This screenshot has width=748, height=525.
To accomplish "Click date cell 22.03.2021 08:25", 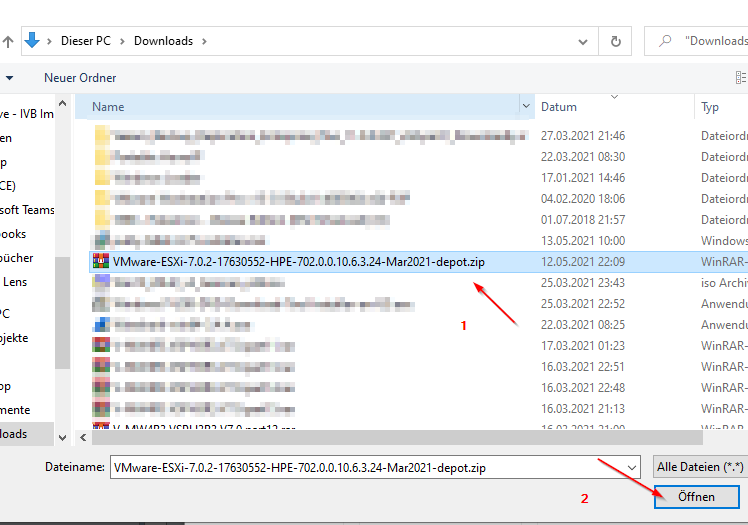I will (x=582, y=325).
